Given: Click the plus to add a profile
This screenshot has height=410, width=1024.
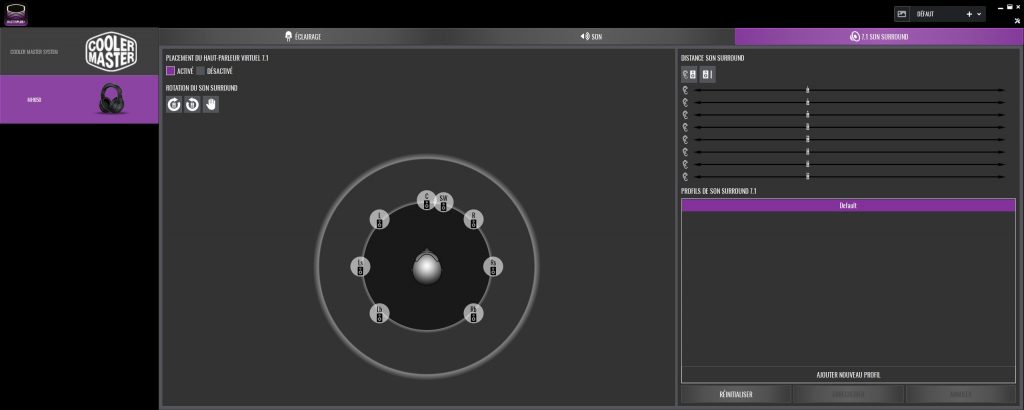Looking at the screenshot, I should click(x=968, y=14).
